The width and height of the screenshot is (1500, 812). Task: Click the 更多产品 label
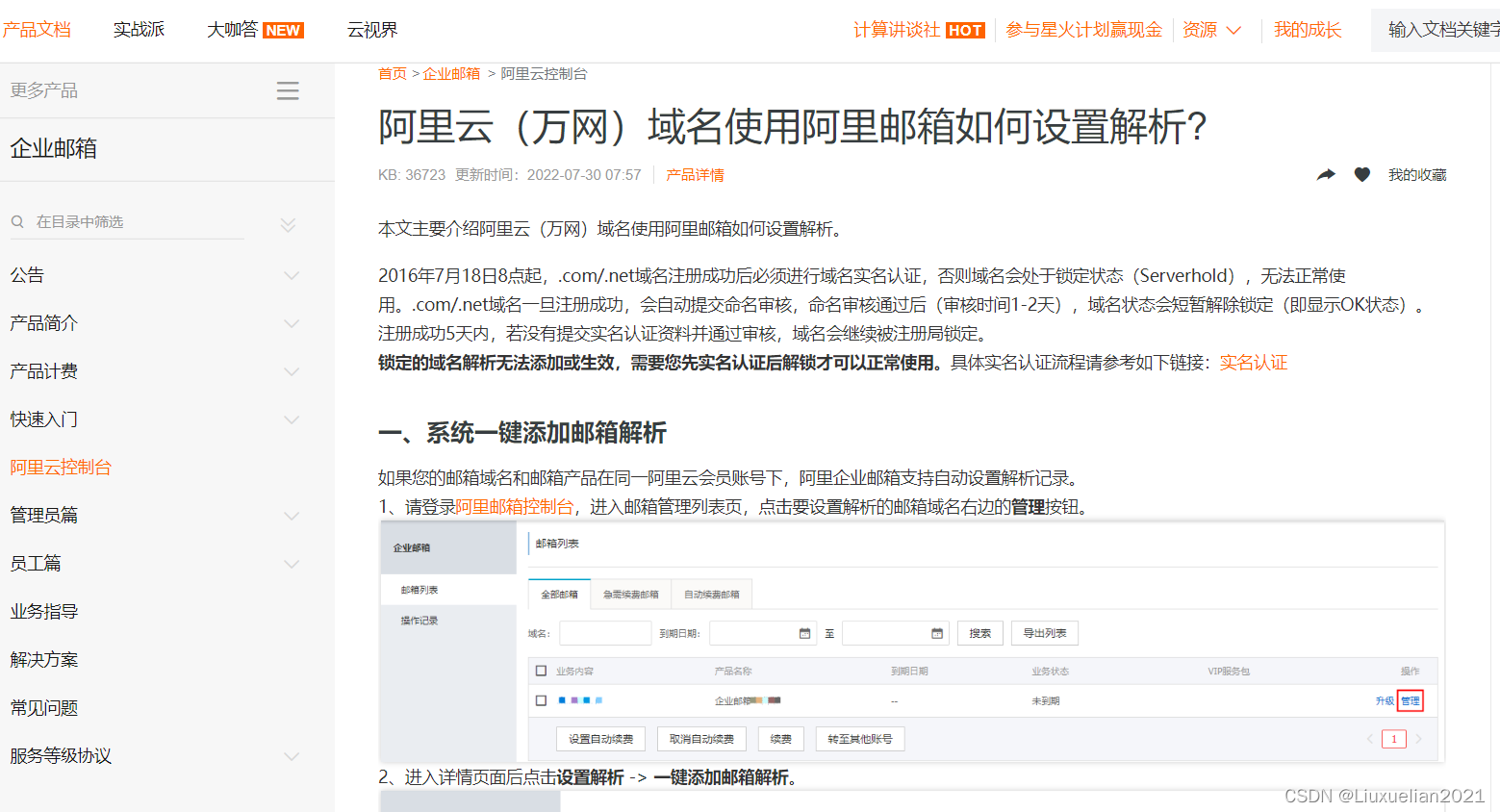point(44,90)
